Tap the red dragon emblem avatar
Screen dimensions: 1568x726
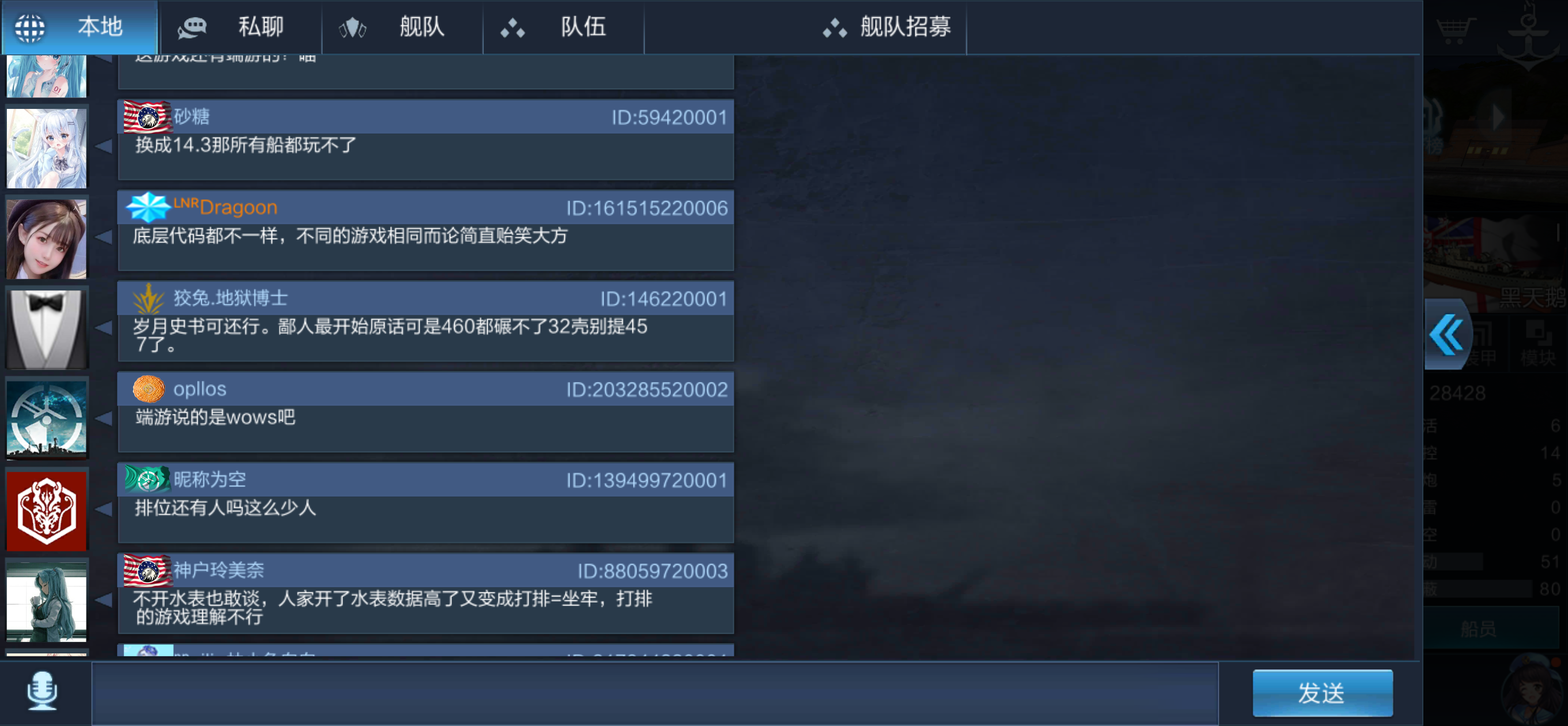(x=46, y=511)
